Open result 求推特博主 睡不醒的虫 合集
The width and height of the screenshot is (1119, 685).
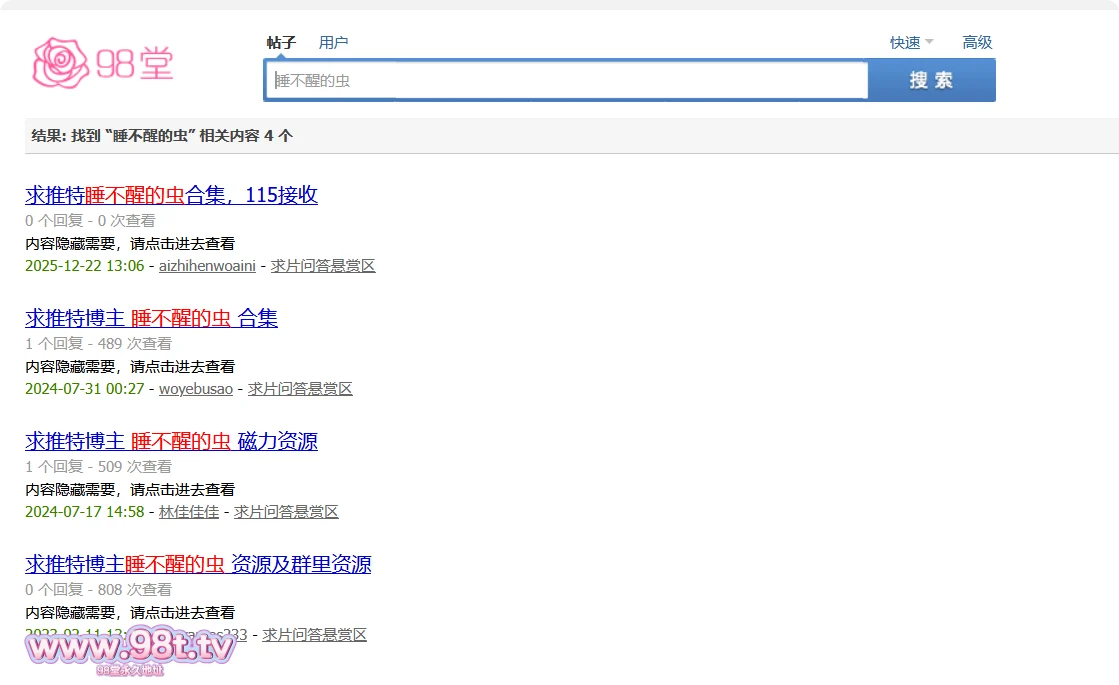point(151,318)
